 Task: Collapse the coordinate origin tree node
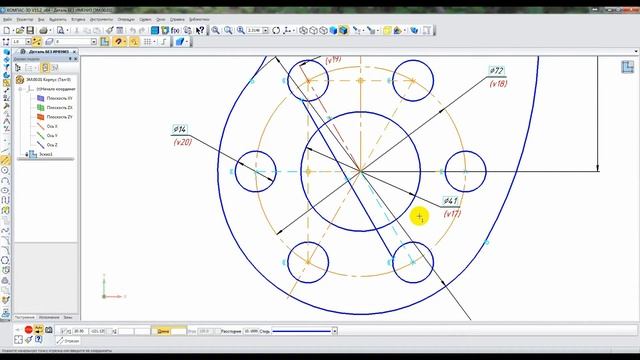pos(20,89)
